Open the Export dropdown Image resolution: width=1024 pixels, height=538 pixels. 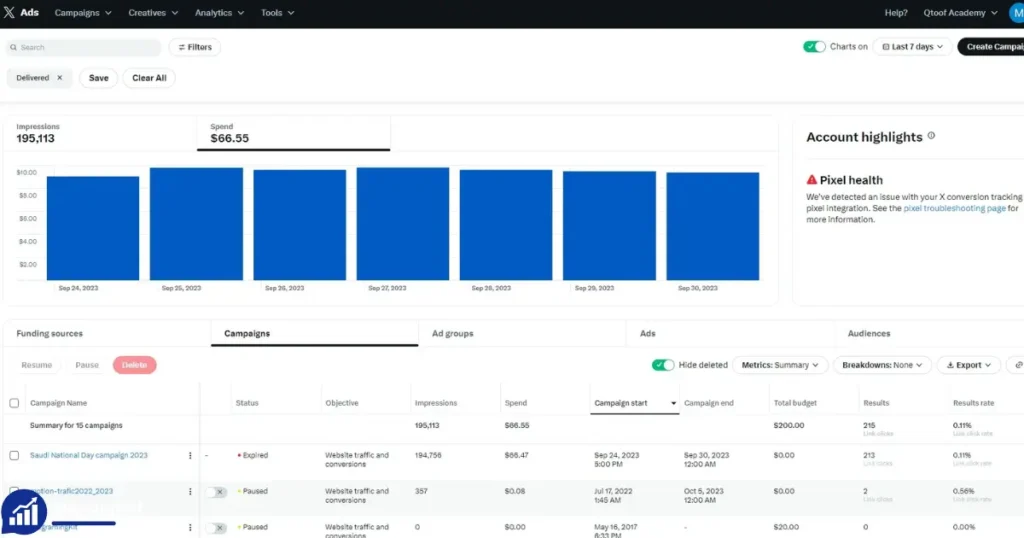point(968,365)
